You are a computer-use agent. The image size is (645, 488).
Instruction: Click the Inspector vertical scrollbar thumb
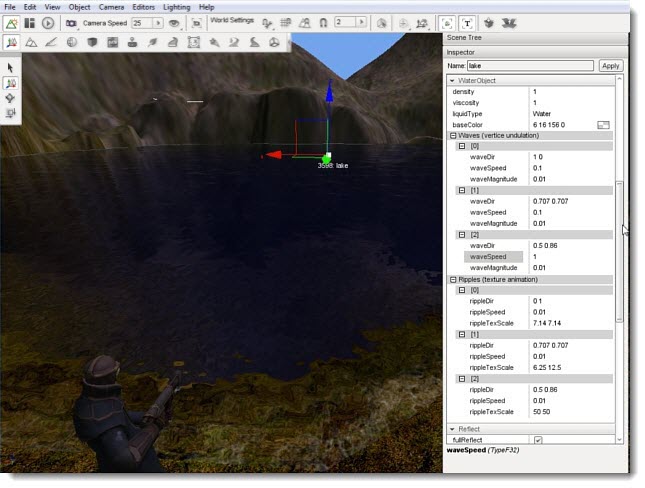(619, 251)
